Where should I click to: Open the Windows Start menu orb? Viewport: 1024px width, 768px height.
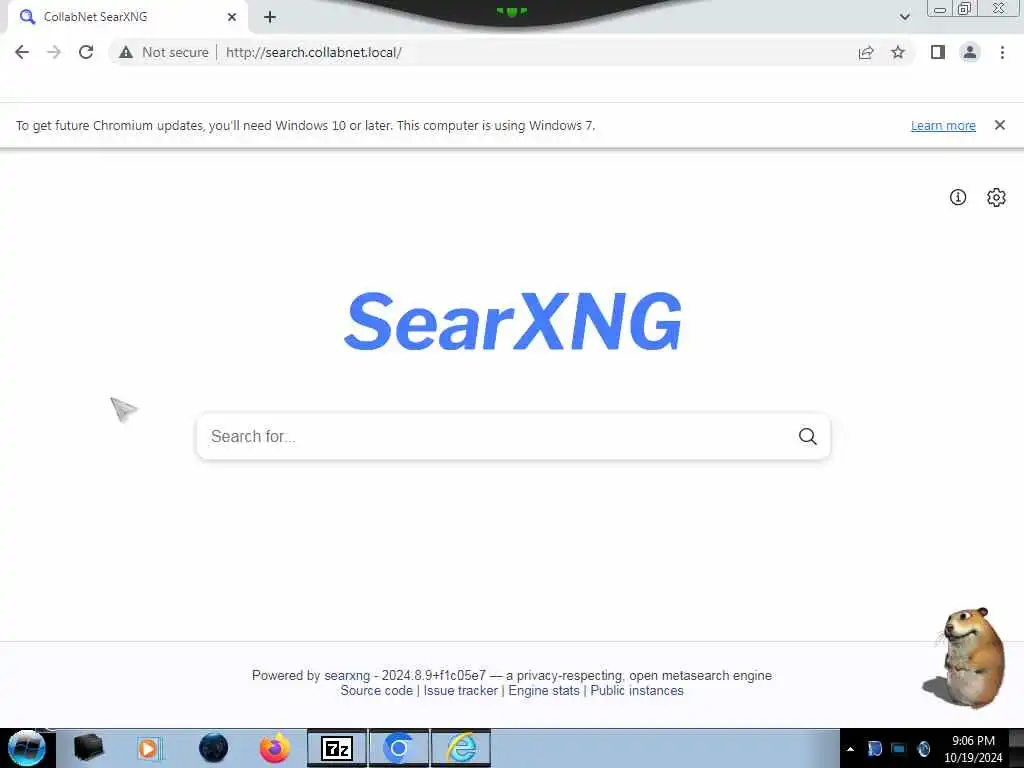coord(27,748)
